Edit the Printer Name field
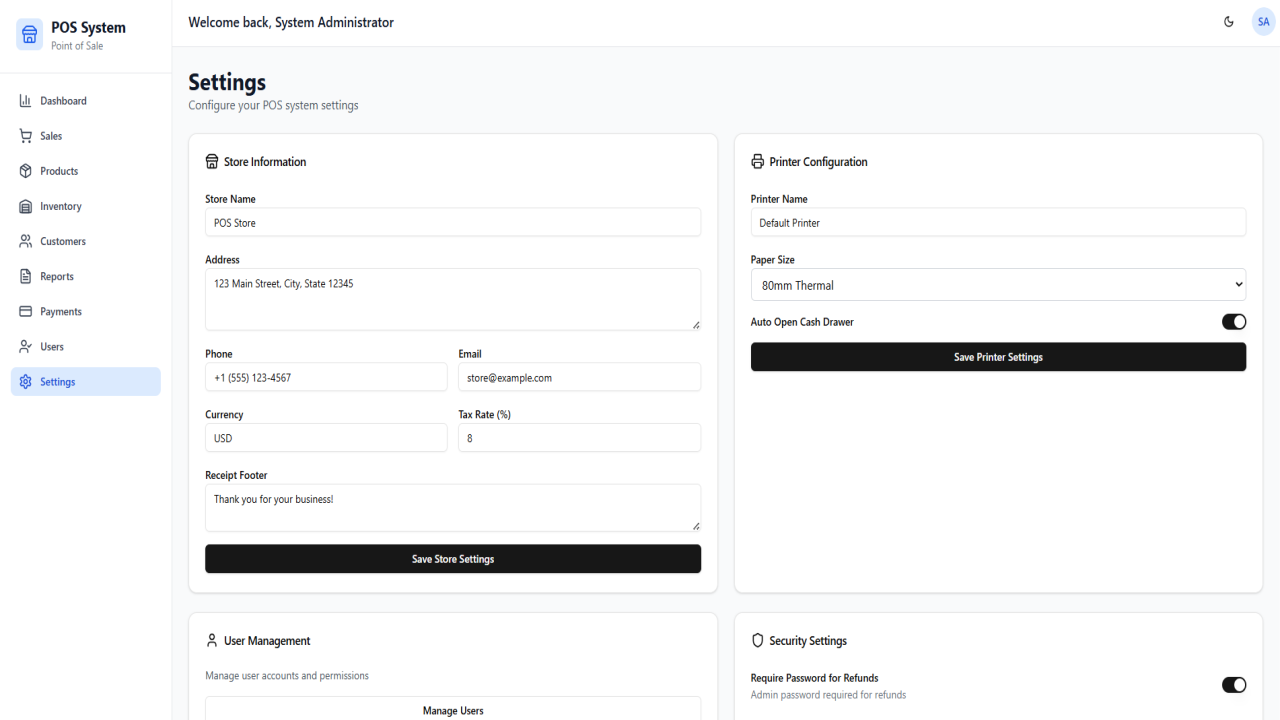1280x720 pixels. (998, 222)
